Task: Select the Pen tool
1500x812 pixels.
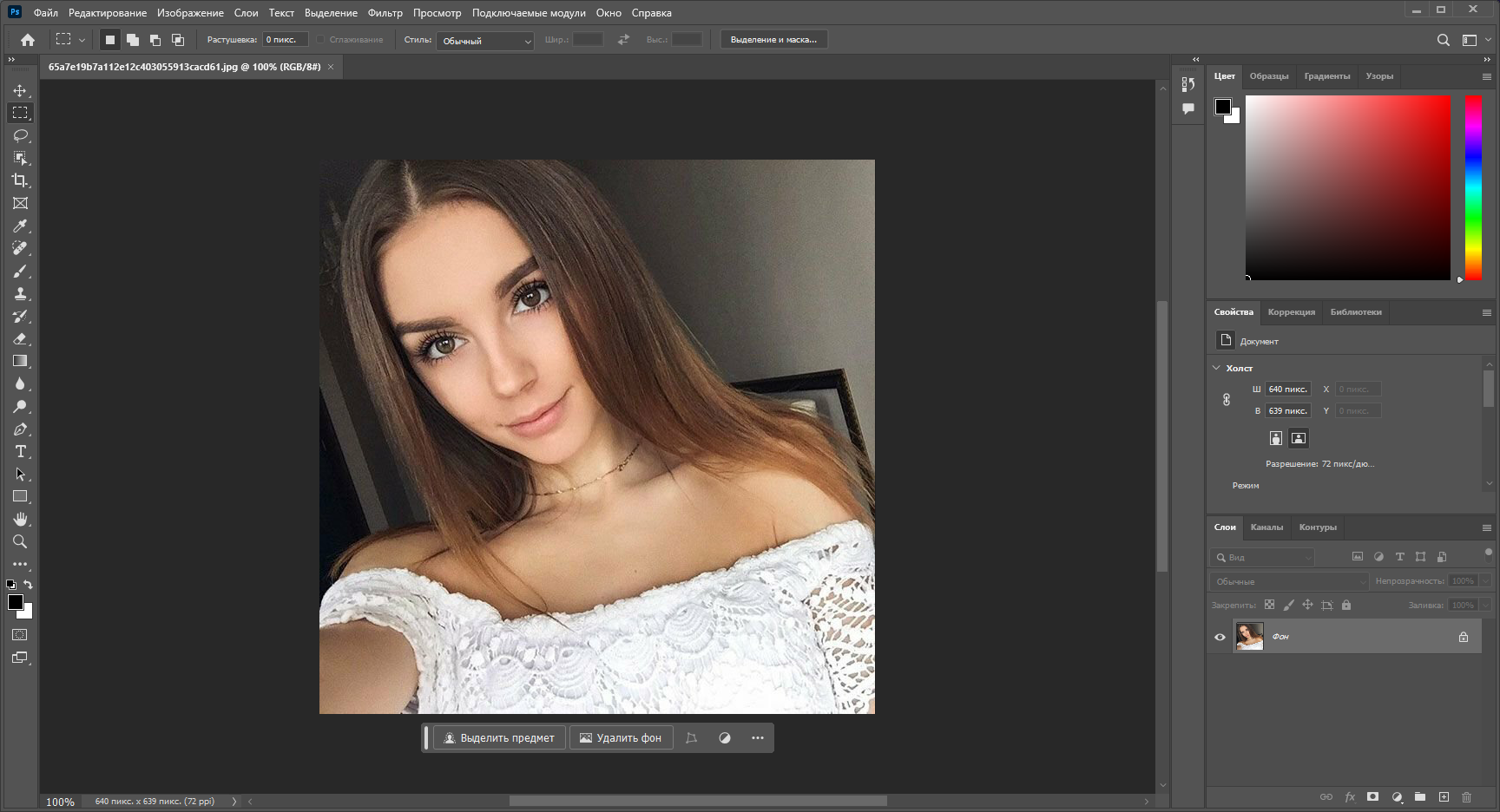Action: click(20, 429)
